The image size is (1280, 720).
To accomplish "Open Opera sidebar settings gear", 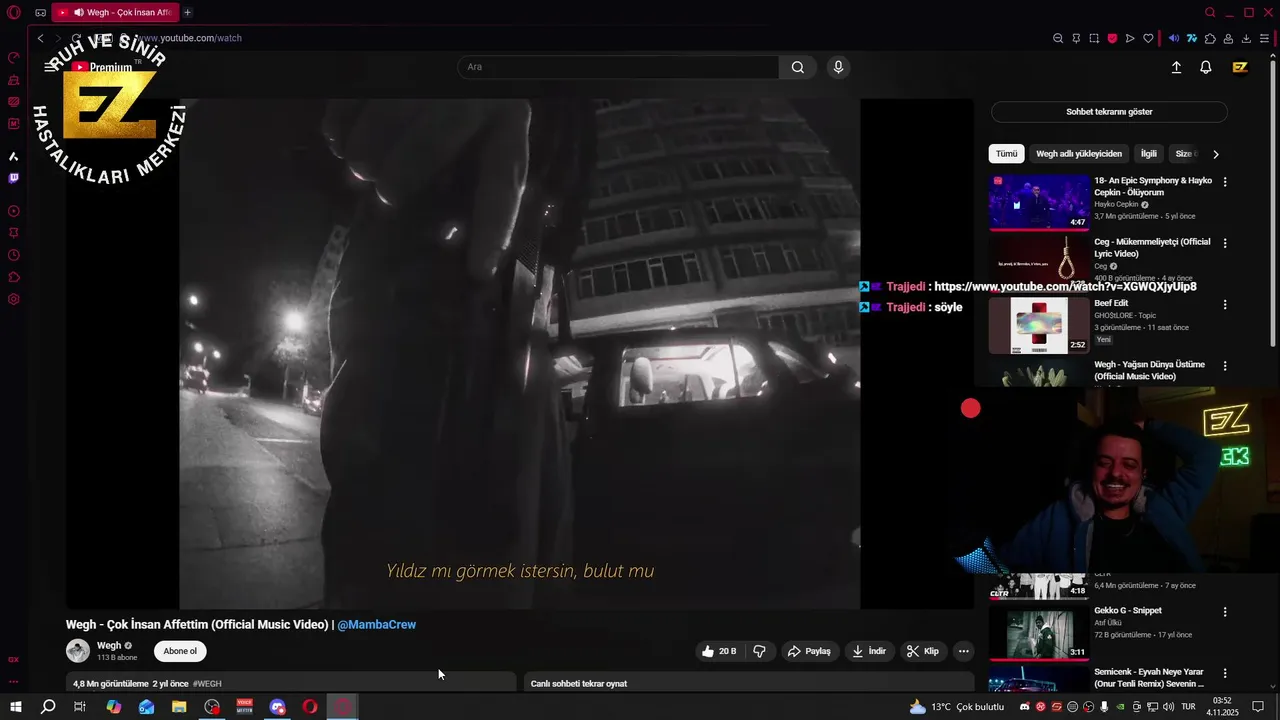I will coord(14,299).
